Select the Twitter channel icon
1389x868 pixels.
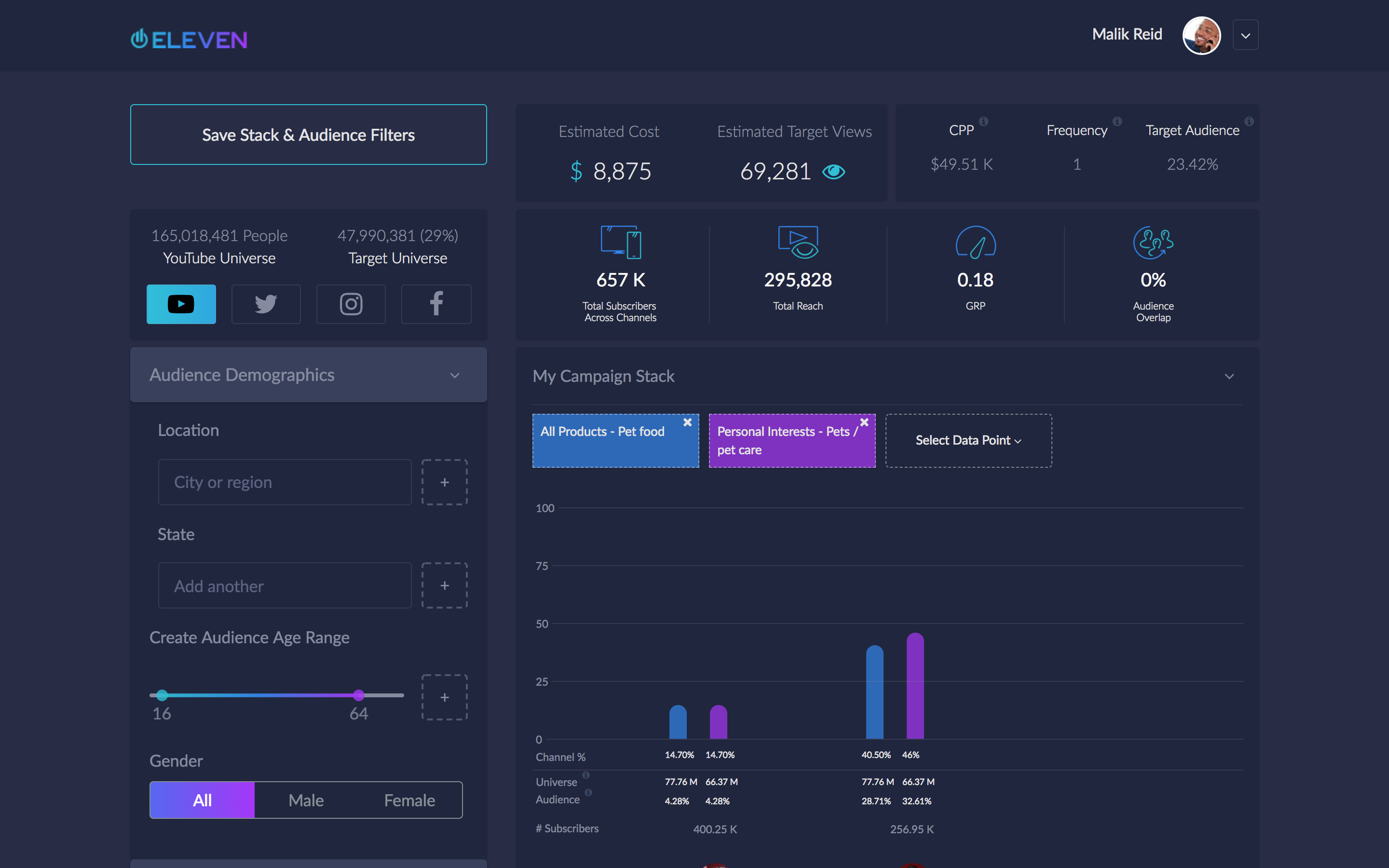point(266,304)
